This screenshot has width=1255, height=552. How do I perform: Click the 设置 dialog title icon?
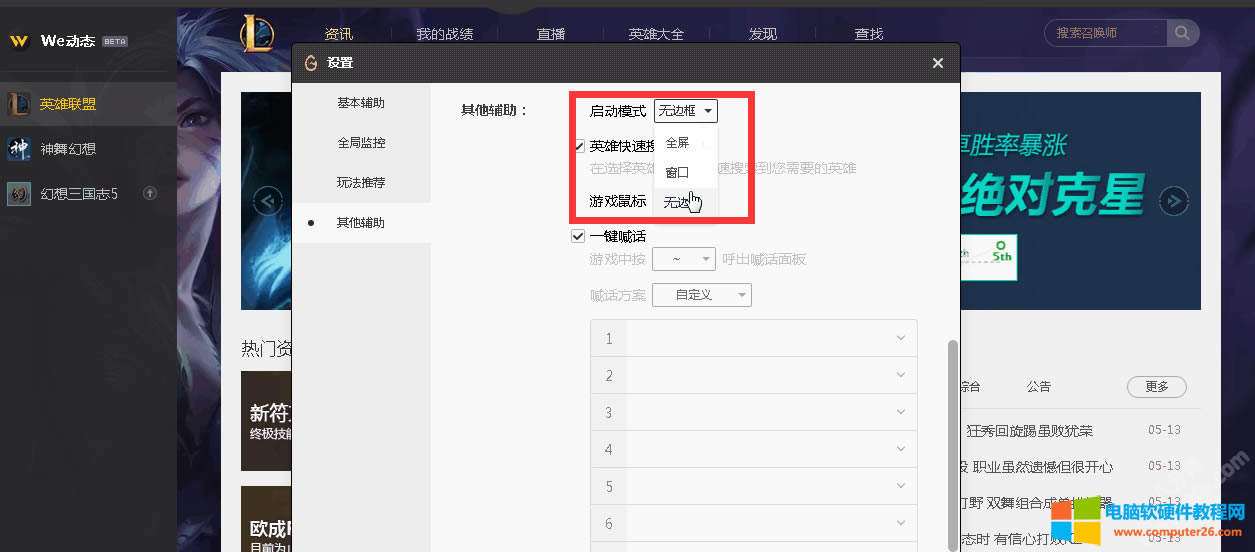pos(311,63)
